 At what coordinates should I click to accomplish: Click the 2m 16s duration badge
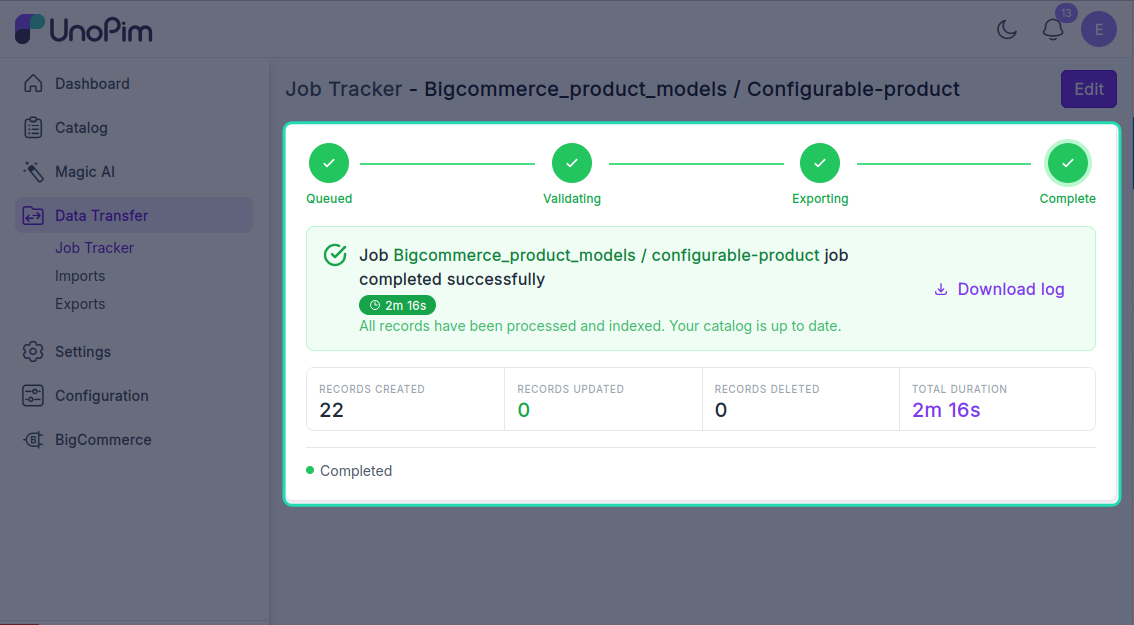tap(398, 305)
